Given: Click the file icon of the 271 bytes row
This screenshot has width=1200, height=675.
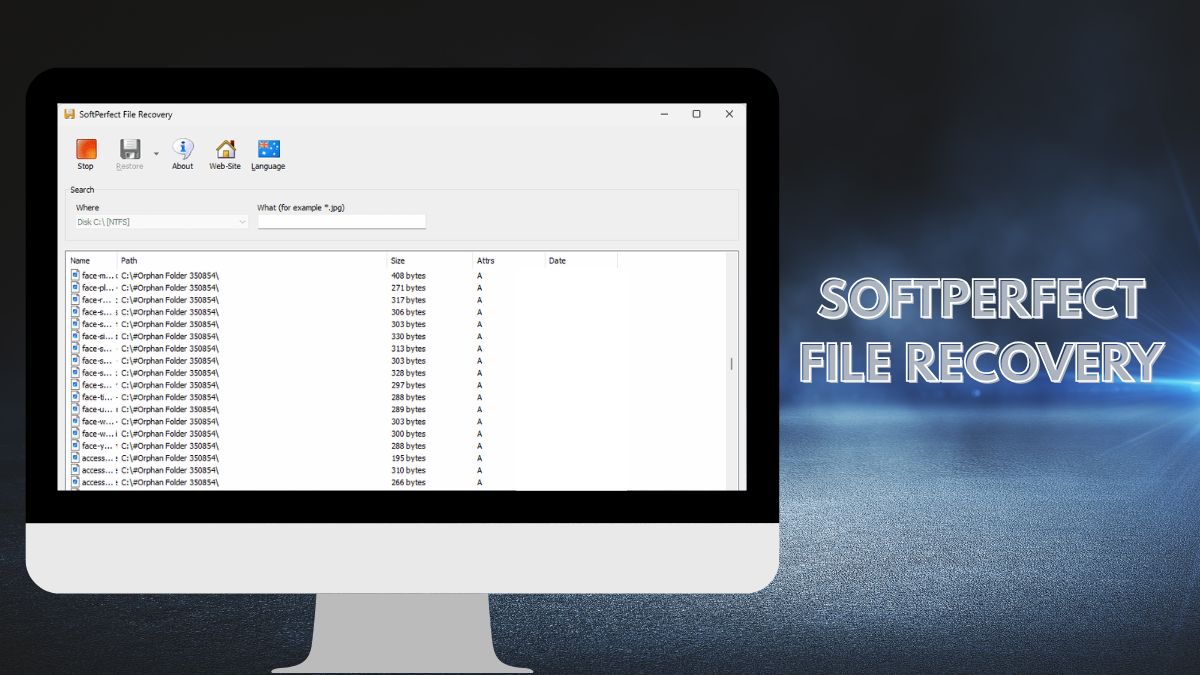Looking at the screenshot, I should (75, 287).
